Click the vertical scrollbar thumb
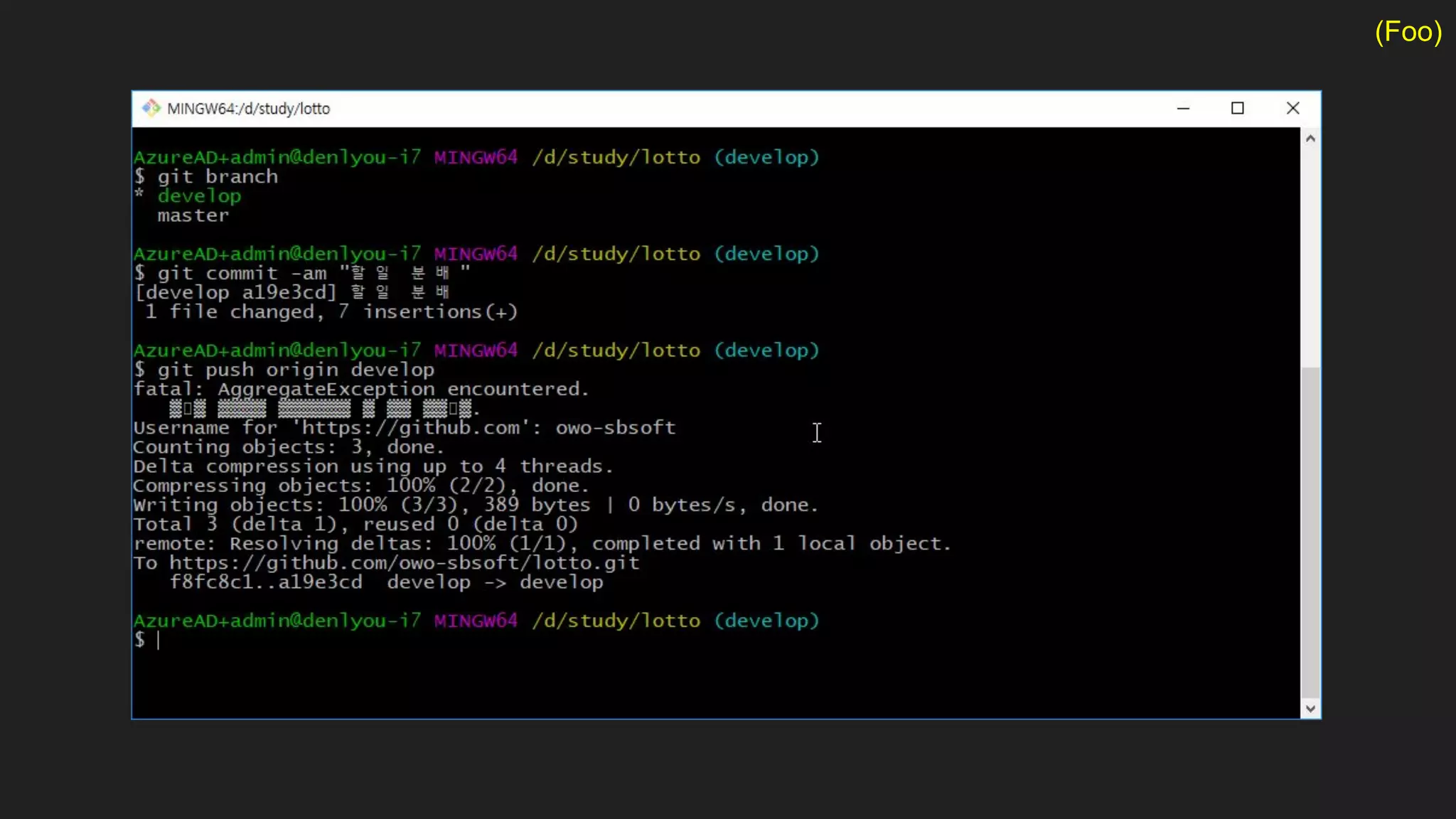This screenshot has height=819, width=1456. pos(1310,533)
